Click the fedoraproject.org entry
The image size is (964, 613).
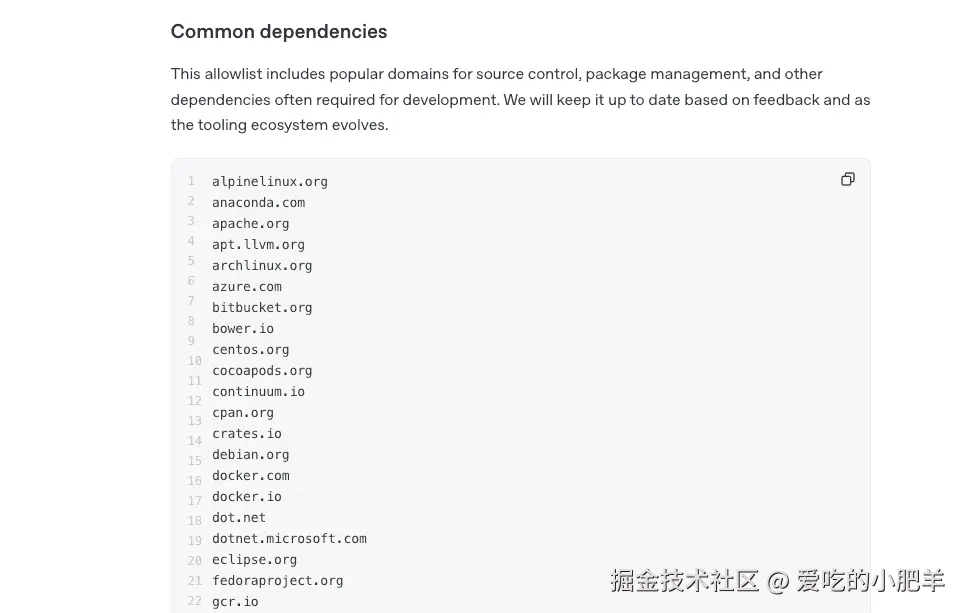point(277,580)
